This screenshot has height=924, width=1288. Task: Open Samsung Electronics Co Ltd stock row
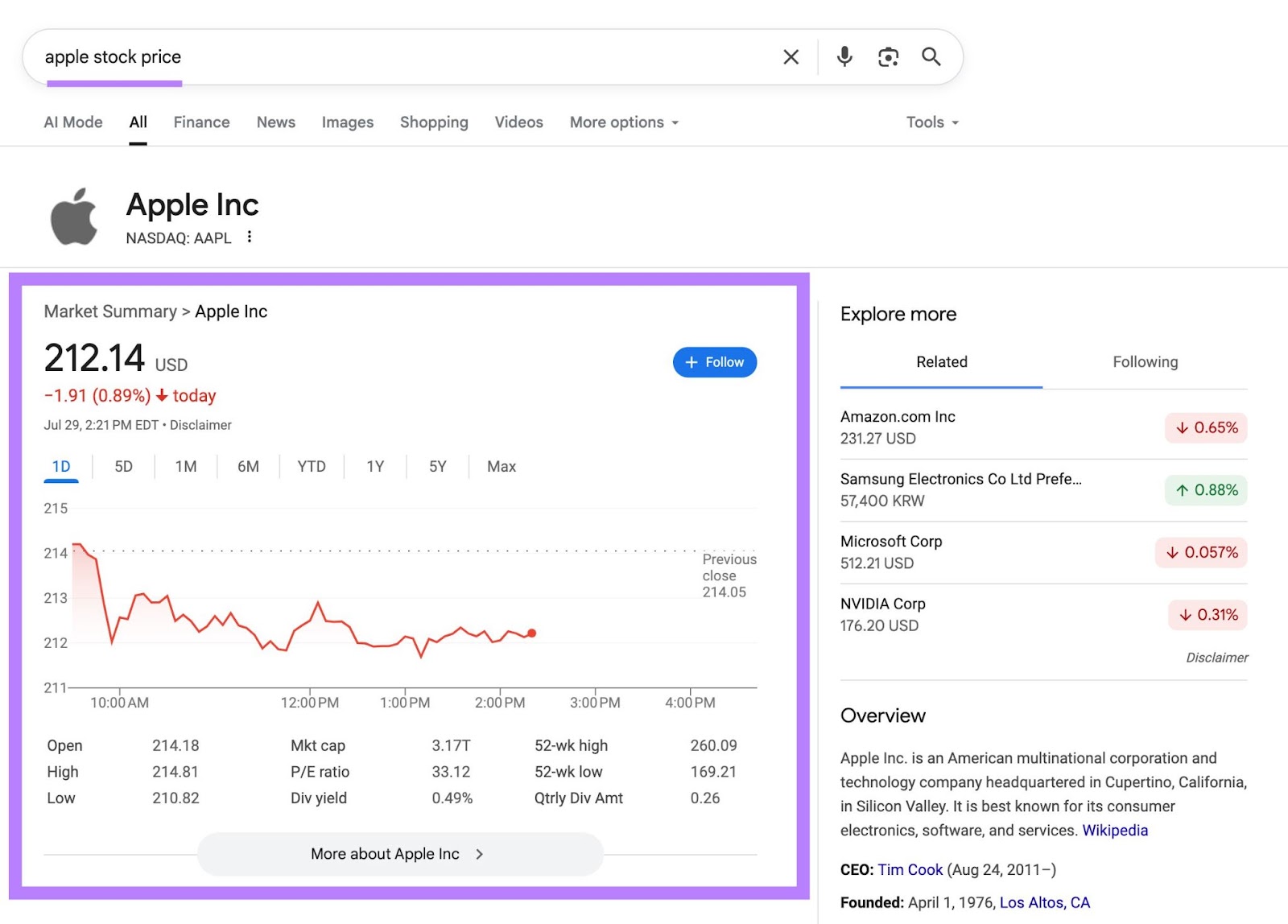1044,490
